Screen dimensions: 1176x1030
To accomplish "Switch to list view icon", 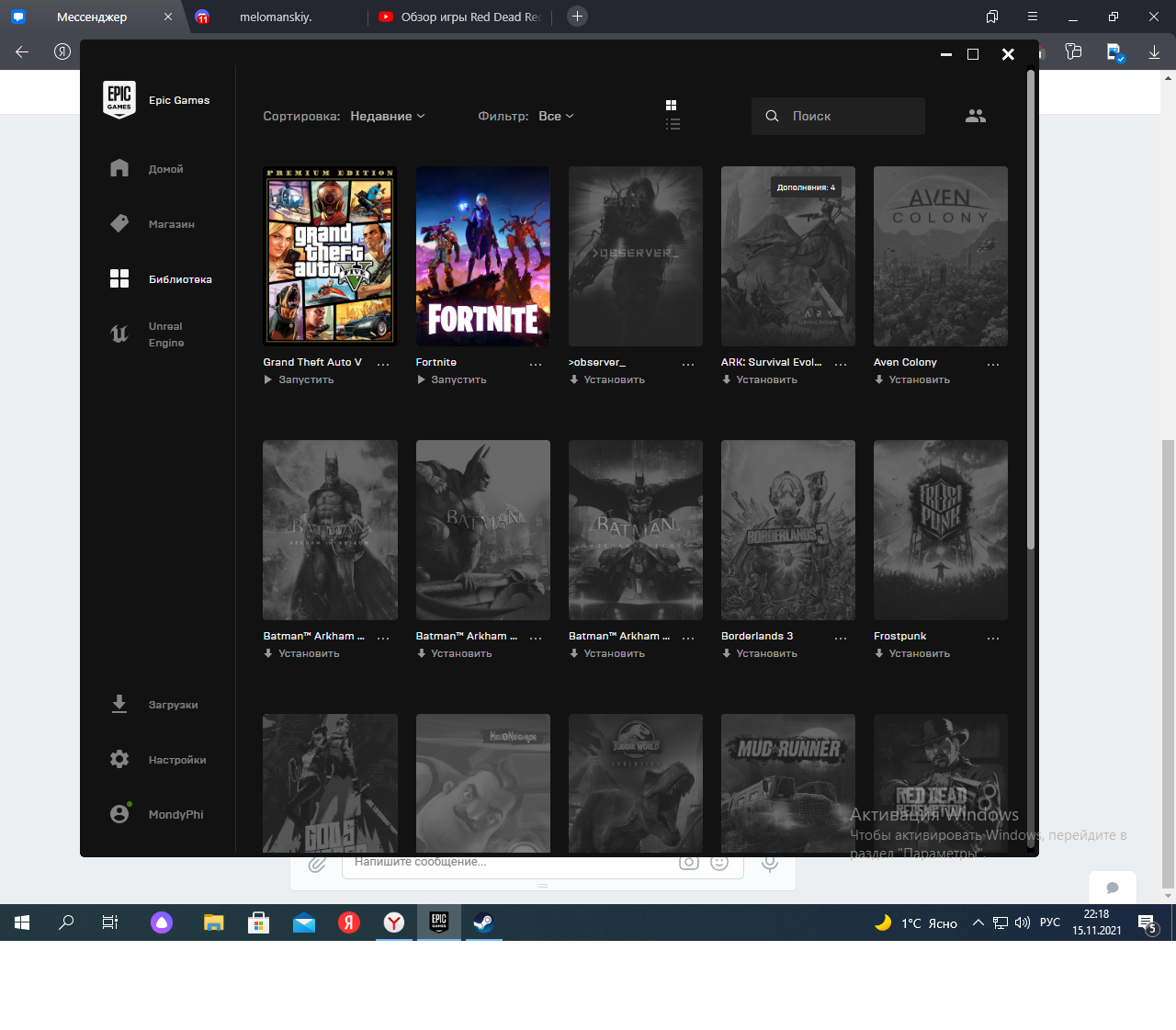I will (x=673, y=124).
